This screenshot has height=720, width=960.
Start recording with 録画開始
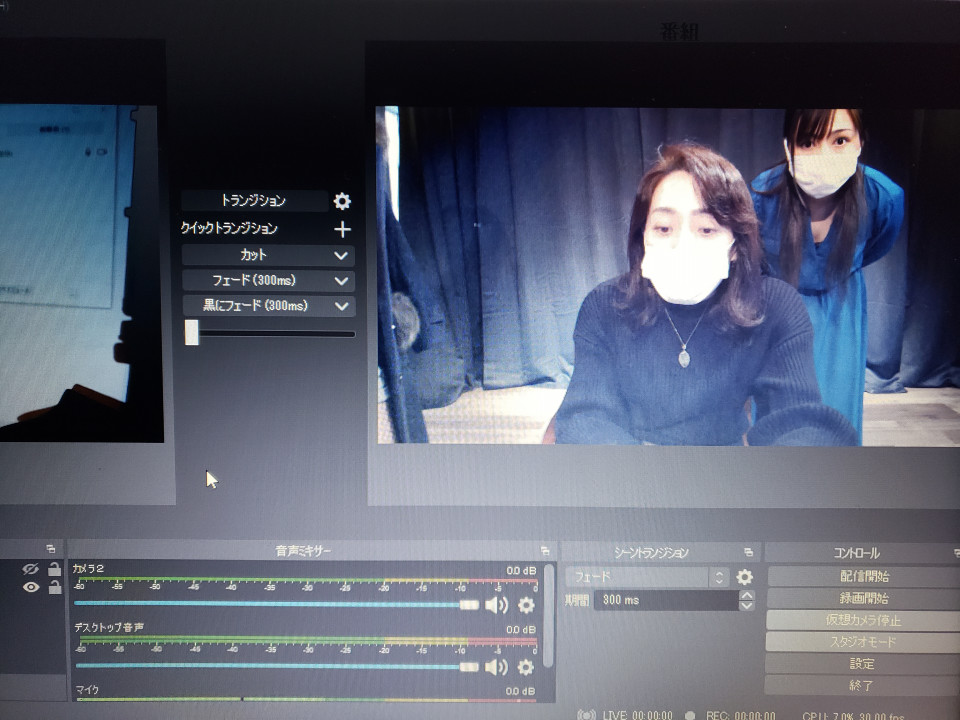point(864,598)
